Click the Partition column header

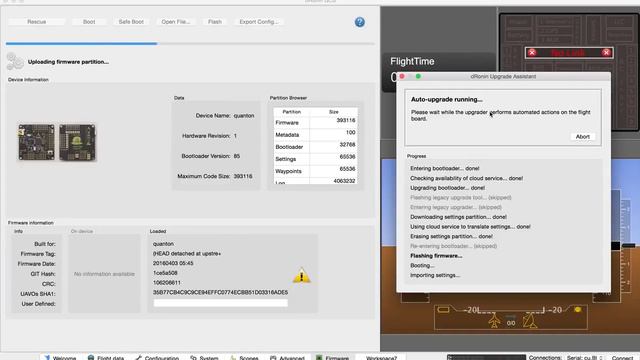tap(291, 111)
